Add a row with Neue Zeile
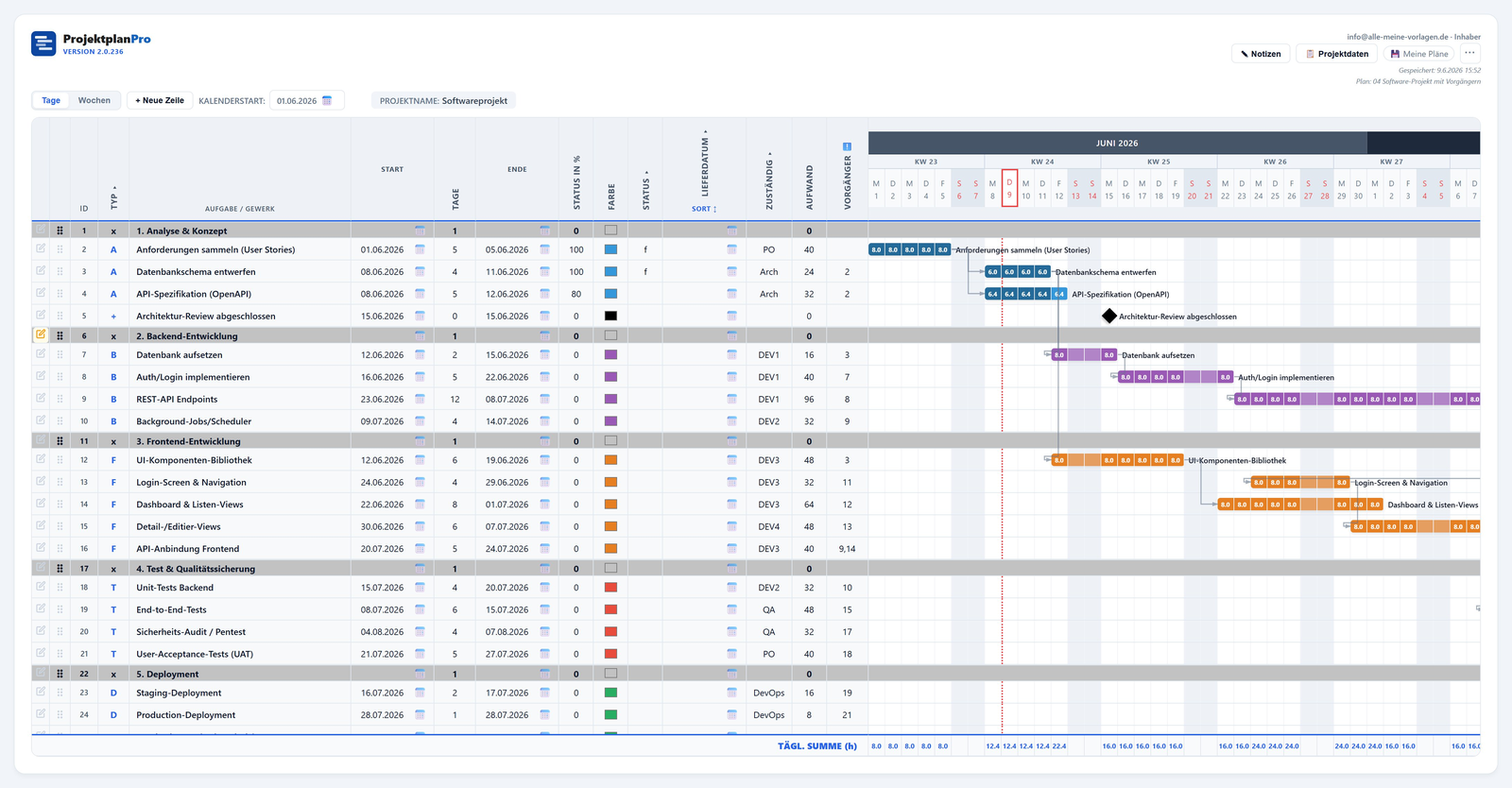The image size is (1512, 788). (x=160, y=100)
